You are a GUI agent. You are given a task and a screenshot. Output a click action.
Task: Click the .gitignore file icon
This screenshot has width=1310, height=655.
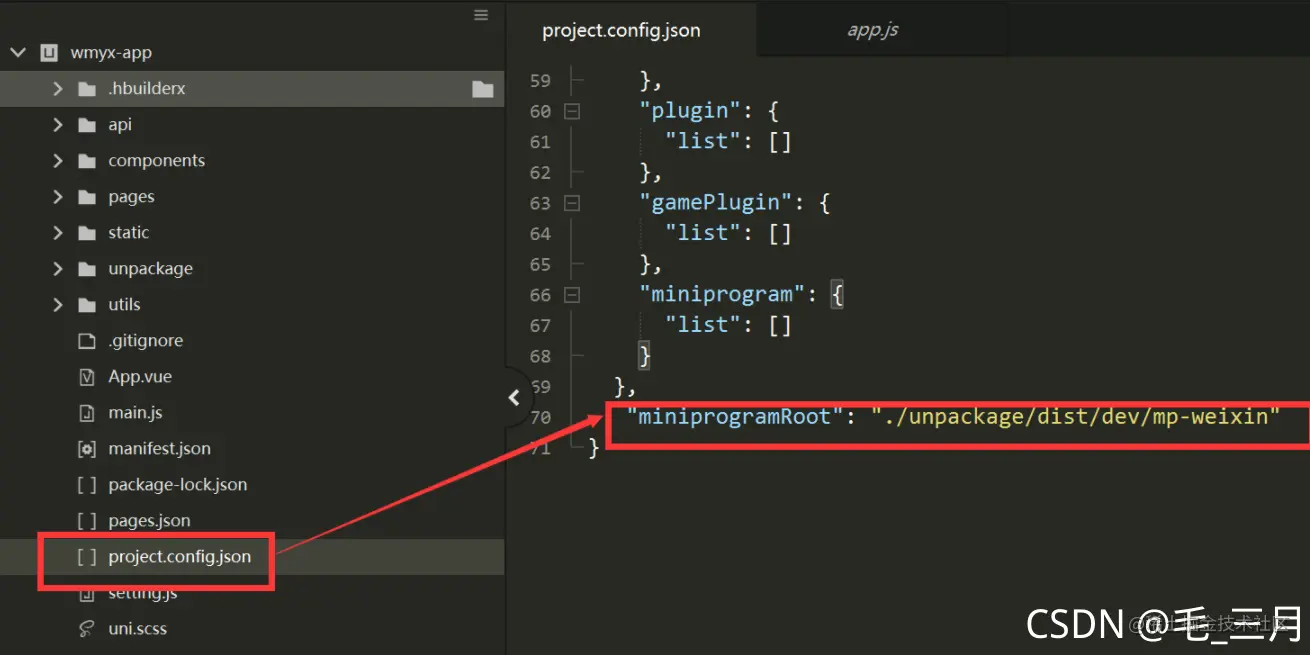pos(86,341)
